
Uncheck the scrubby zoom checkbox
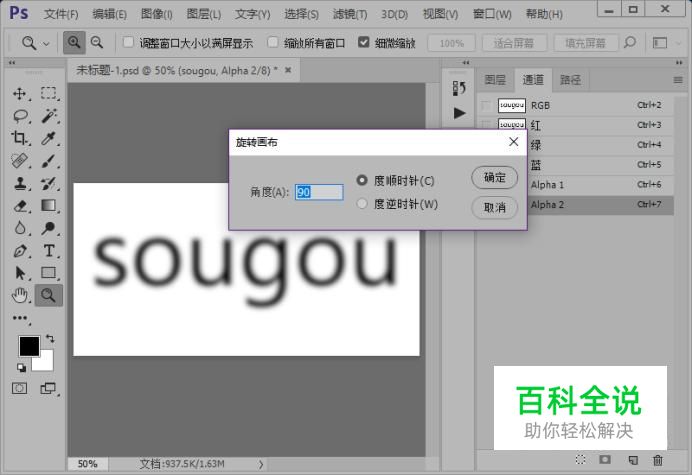click(364, 42)
